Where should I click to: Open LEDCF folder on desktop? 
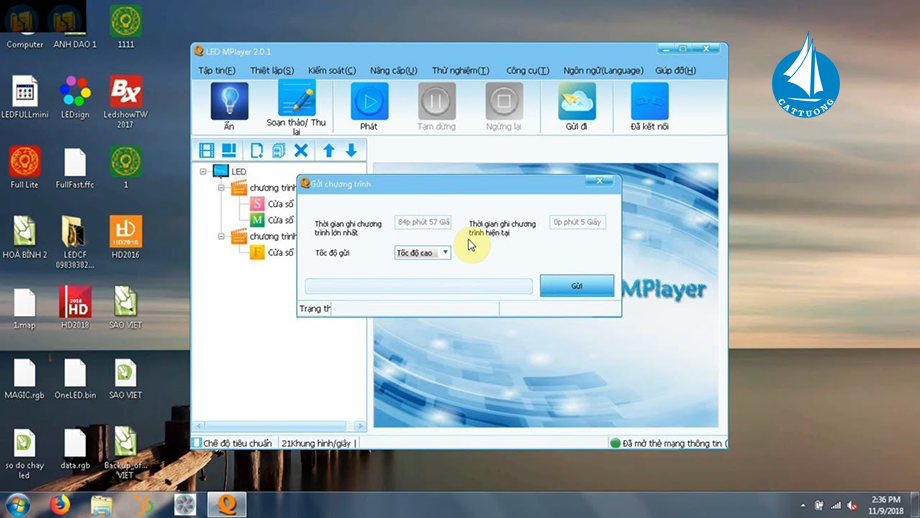click(x=75, y=242)
